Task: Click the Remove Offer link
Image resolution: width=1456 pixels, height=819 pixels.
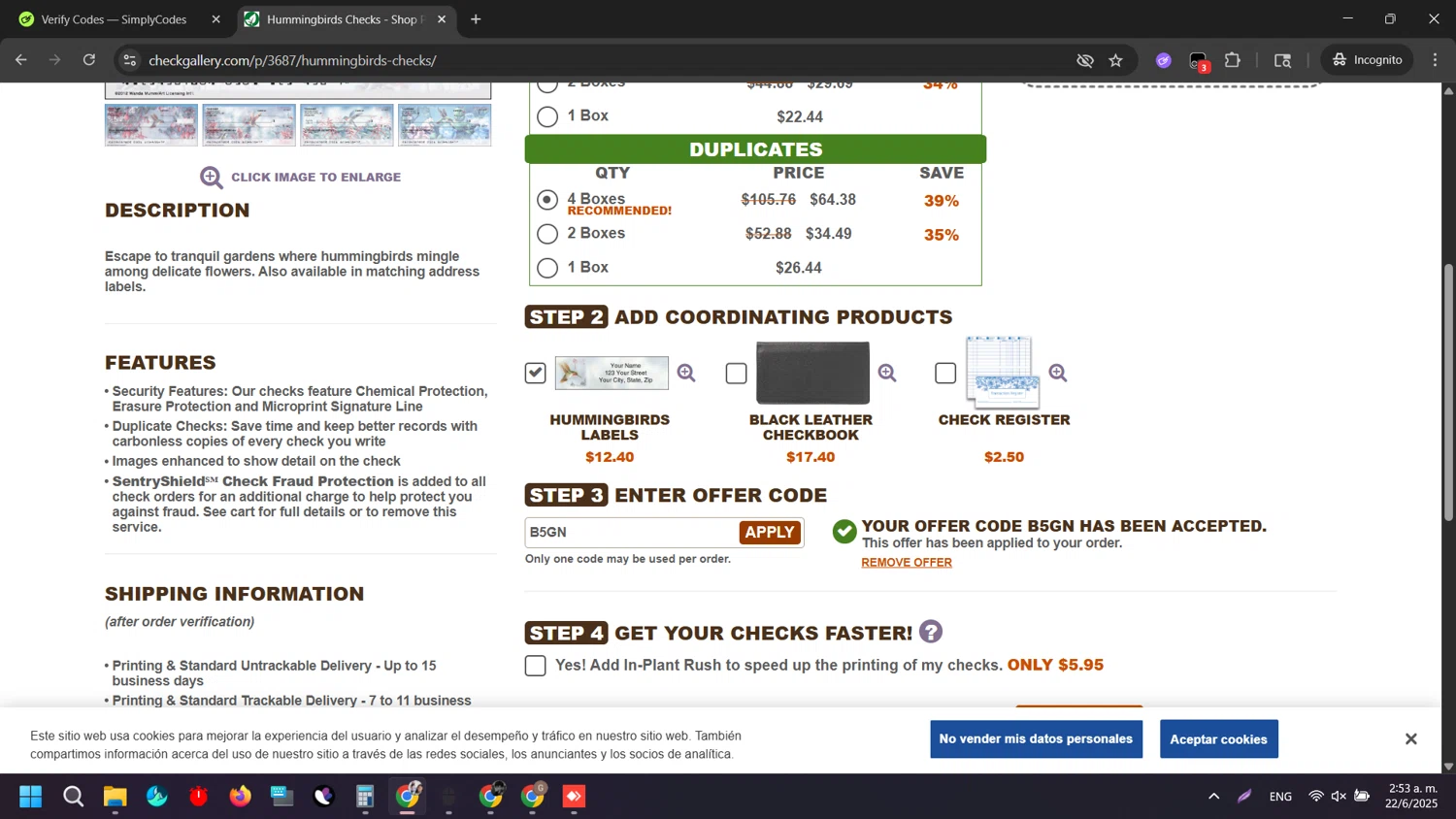Action: 907,563
